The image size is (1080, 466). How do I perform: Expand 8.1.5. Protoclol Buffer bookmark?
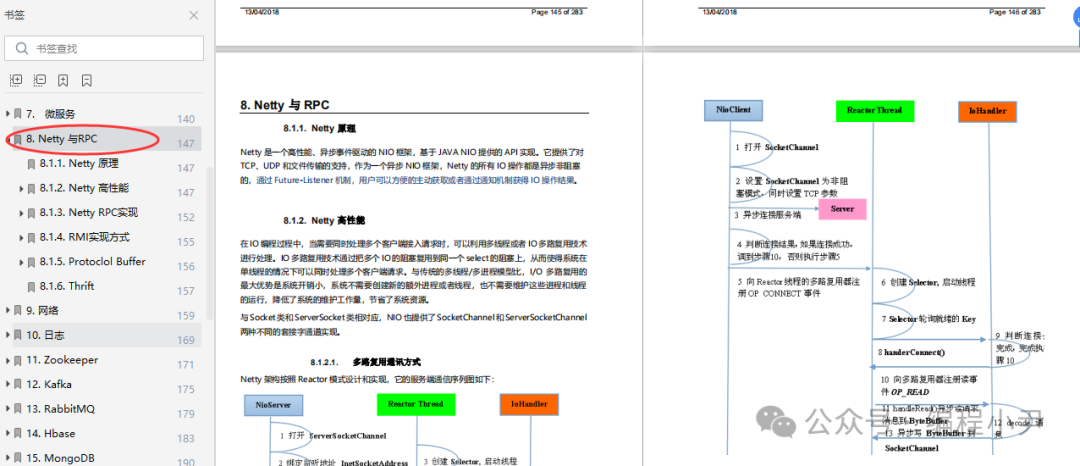pos(21,262)
